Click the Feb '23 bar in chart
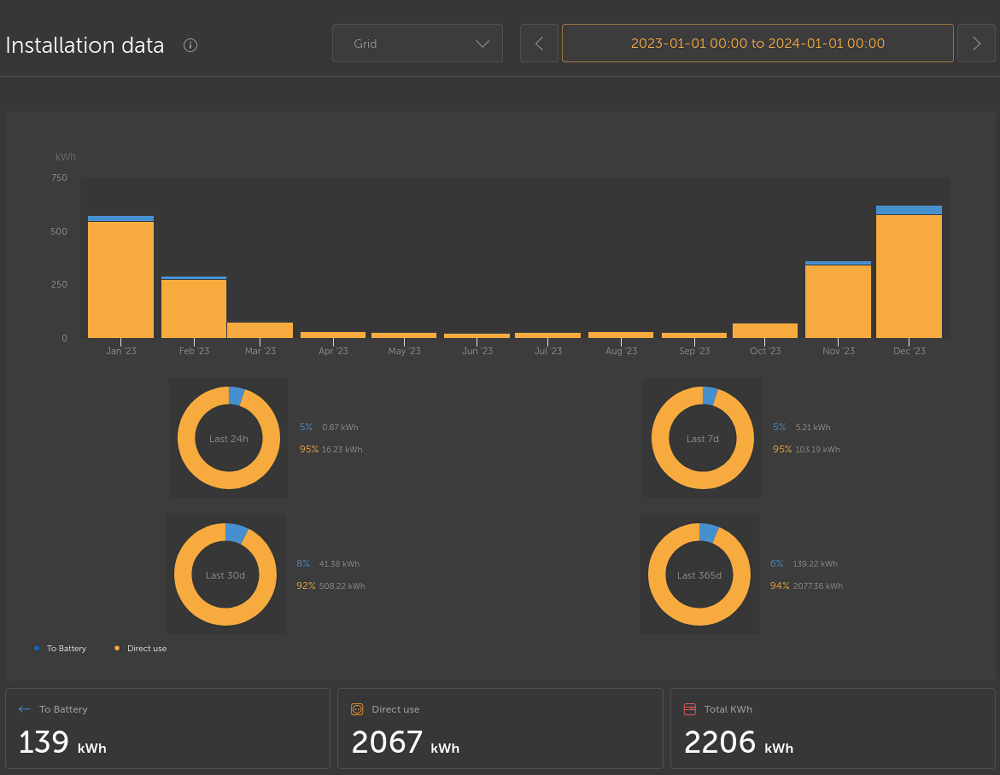This screenshot has width=1000, height=775. tap(194, 307)
